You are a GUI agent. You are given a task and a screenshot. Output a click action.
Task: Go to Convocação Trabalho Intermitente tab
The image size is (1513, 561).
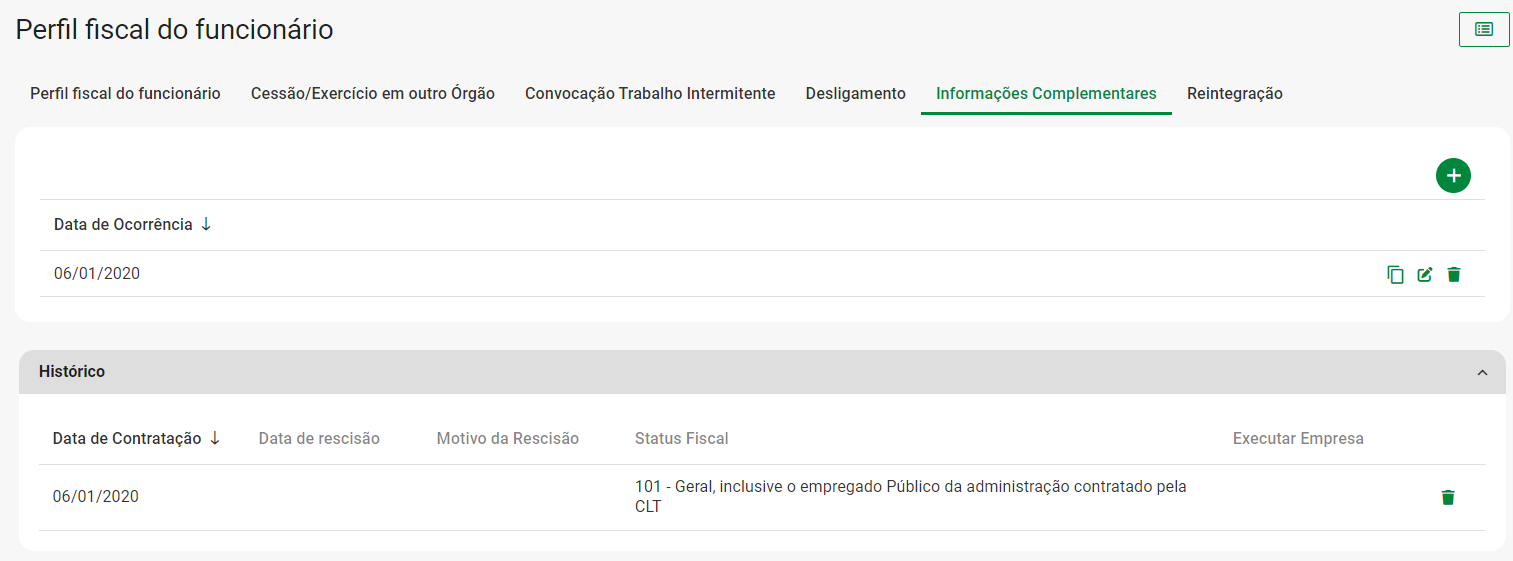(x=650, y=93)
